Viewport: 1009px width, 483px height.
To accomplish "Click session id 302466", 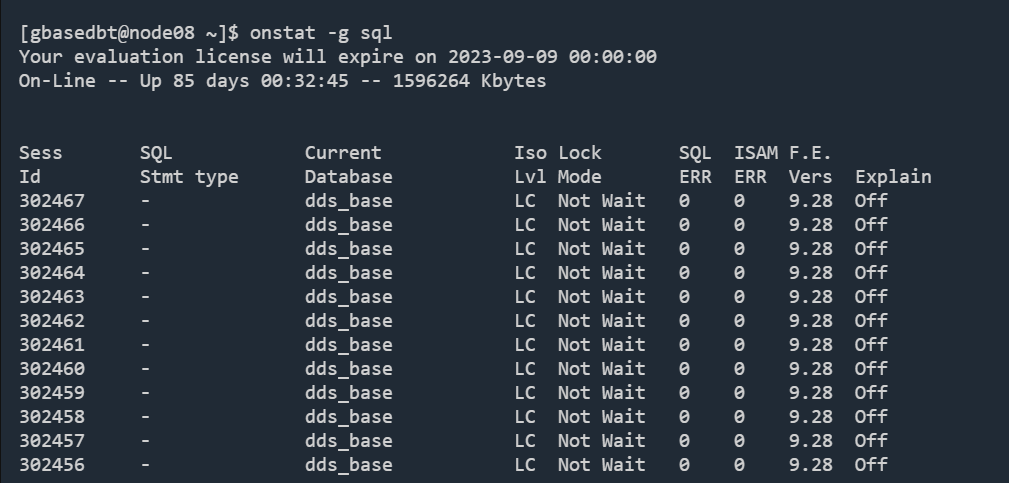I will pyautogui.click(x=52, y=224).
